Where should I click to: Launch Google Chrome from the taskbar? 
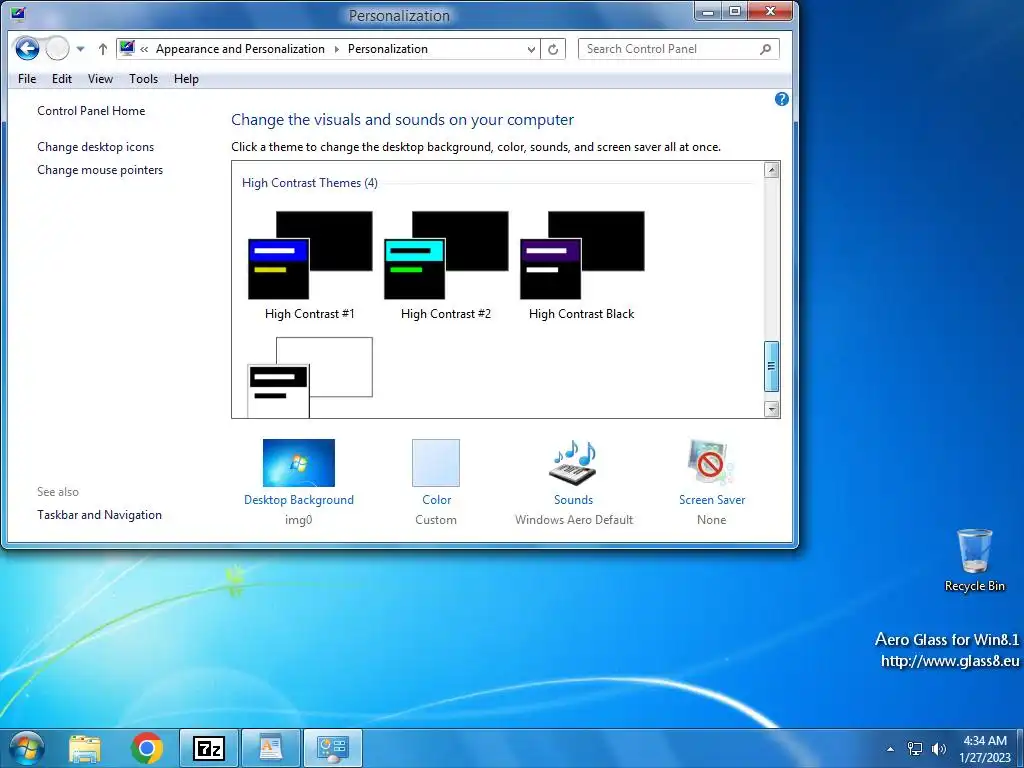(147, 748)
